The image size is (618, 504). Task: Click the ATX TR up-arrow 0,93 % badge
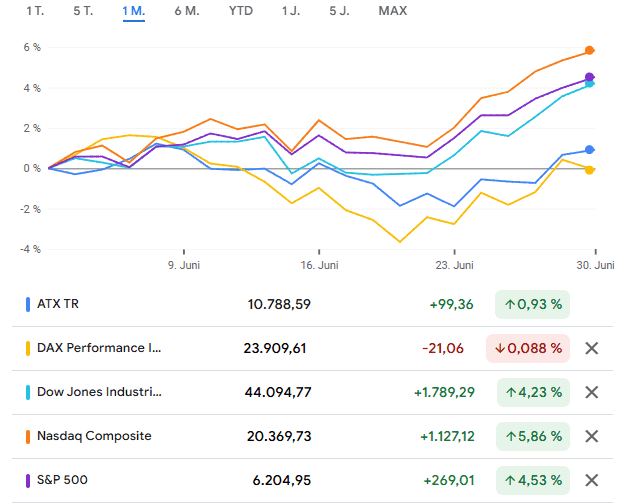point(532,304)
